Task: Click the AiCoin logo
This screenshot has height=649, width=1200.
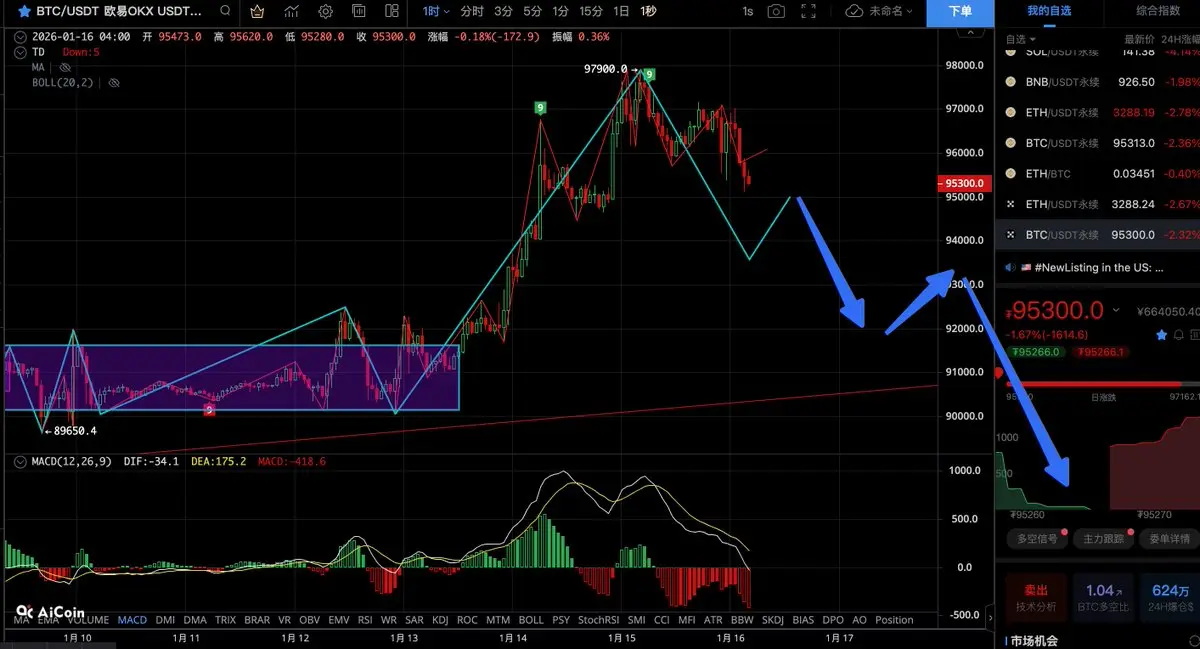Action: click(x=49, y=612)
